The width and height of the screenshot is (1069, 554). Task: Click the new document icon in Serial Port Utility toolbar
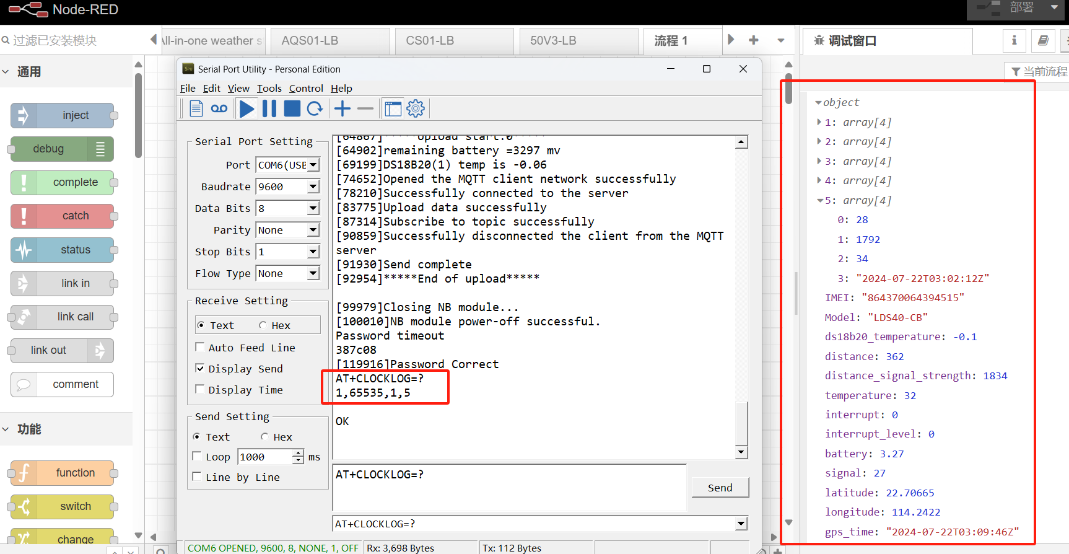pos(196,108)
